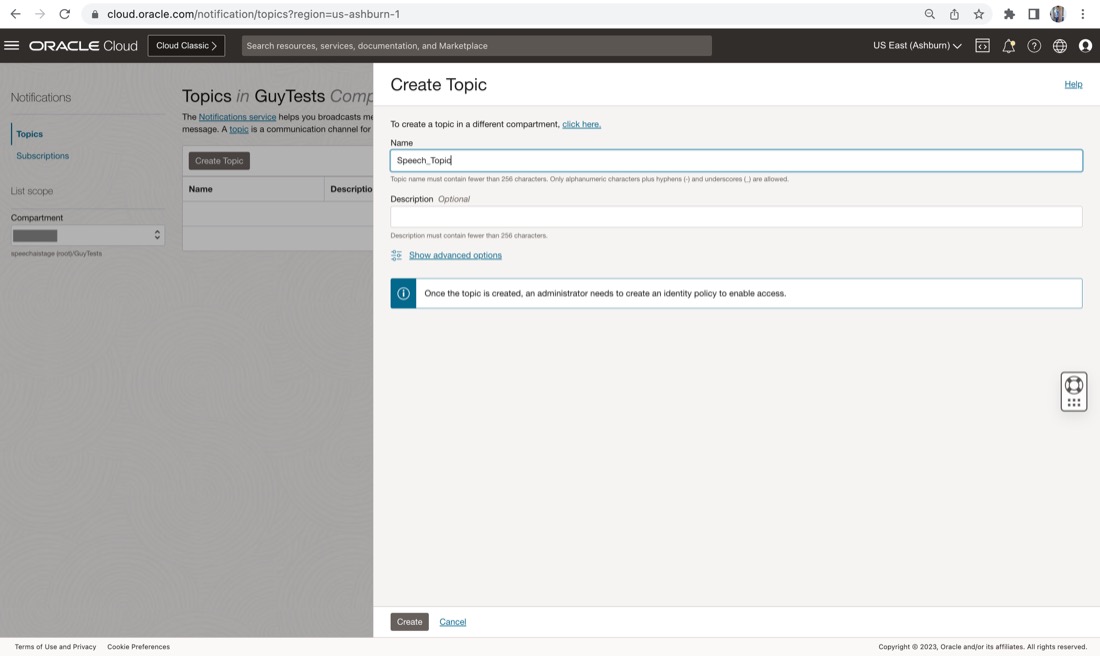Screen dimensions: 1100x660
Task: Open the browser zoom magnifier icon
Action: 930,14
